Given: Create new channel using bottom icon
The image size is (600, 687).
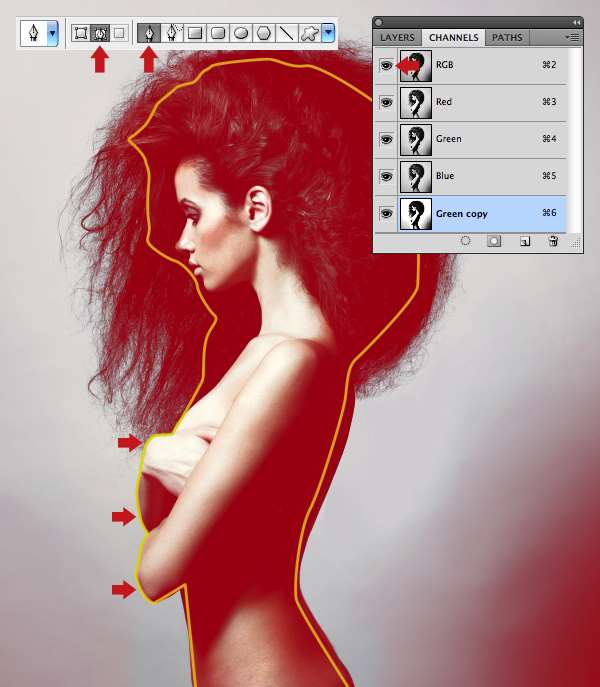Looking at the screenshot, I should click(x=524, y=241).
